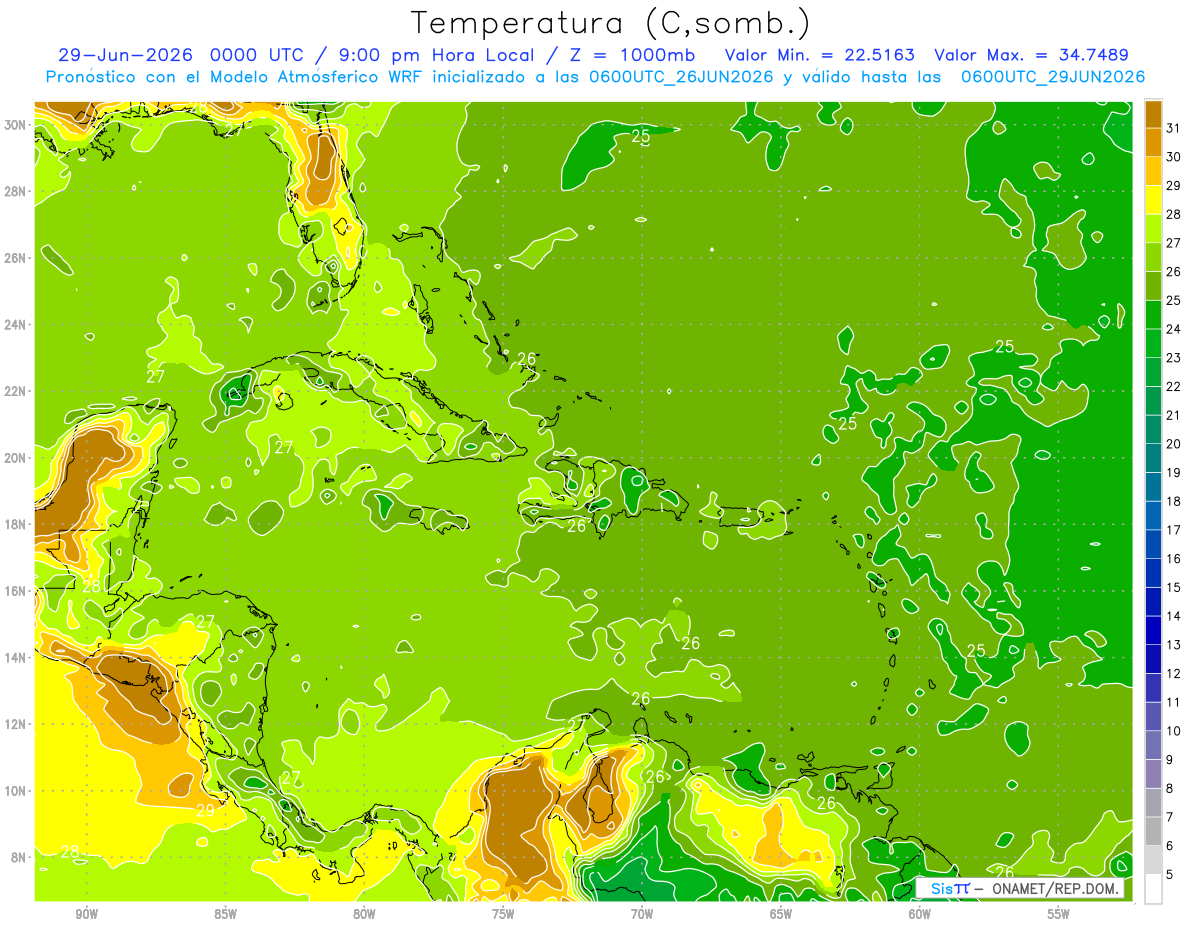Pick the blue colorbar segment between 15 and 16
1200x927 pixels.
1153,573
